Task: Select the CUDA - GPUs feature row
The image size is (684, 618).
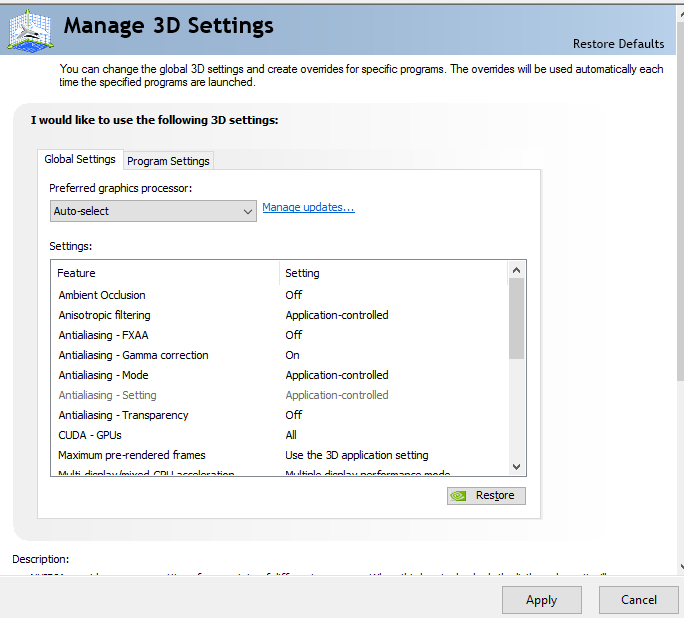Action: pos(279,435)
